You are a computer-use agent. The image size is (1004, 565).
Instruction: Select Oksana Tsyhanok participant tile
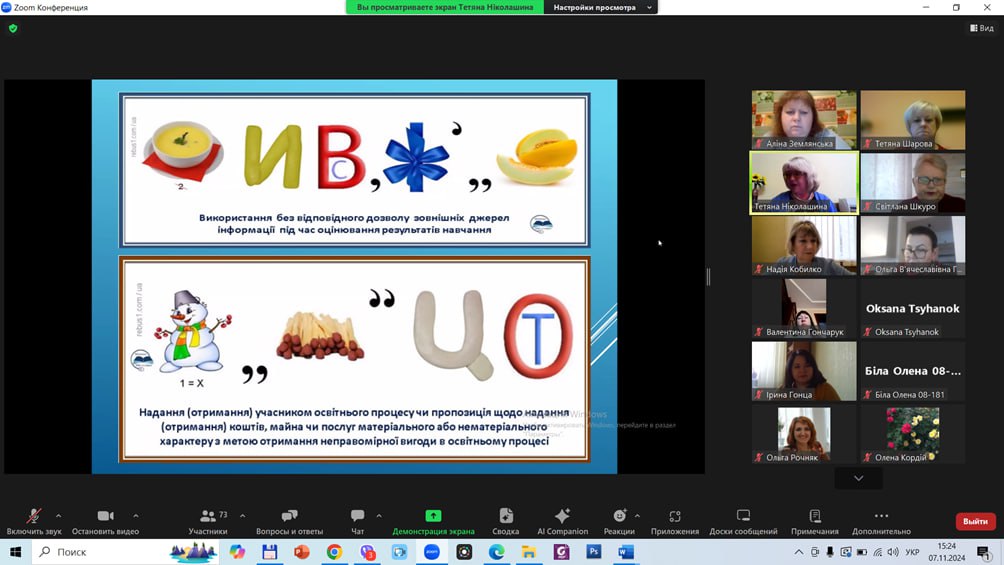[x=912, y=308]
